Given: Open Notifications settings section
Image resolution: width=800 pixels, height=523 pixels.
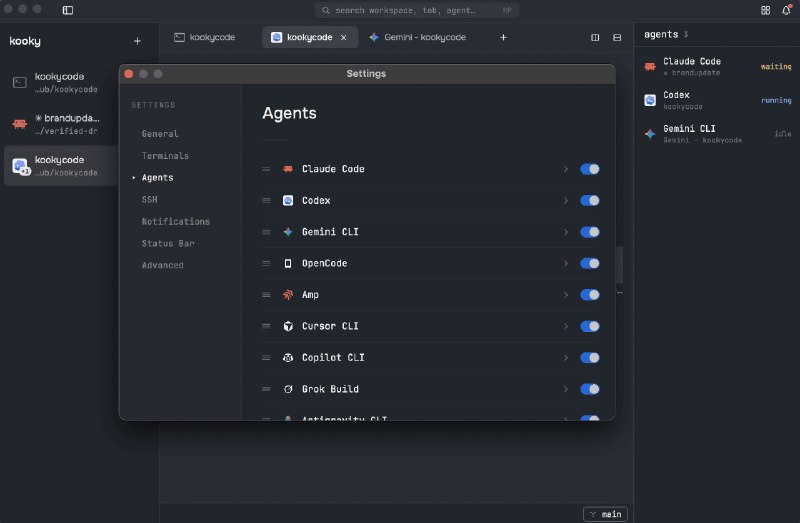Looking at the screenshot, I should coord(176,221).
